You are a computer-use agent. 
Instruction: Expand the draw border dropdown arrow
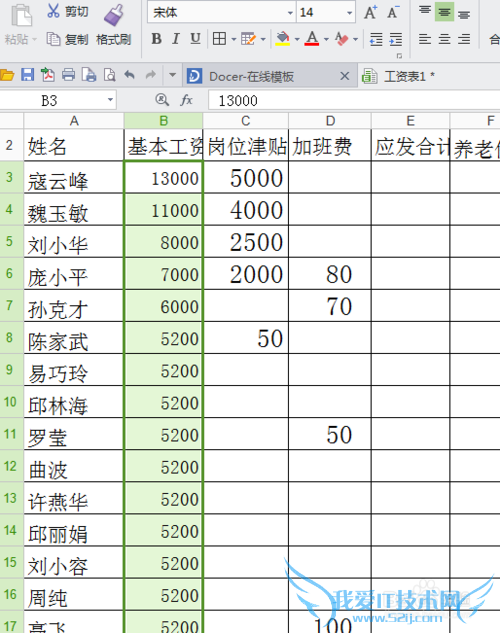point(263,39)
